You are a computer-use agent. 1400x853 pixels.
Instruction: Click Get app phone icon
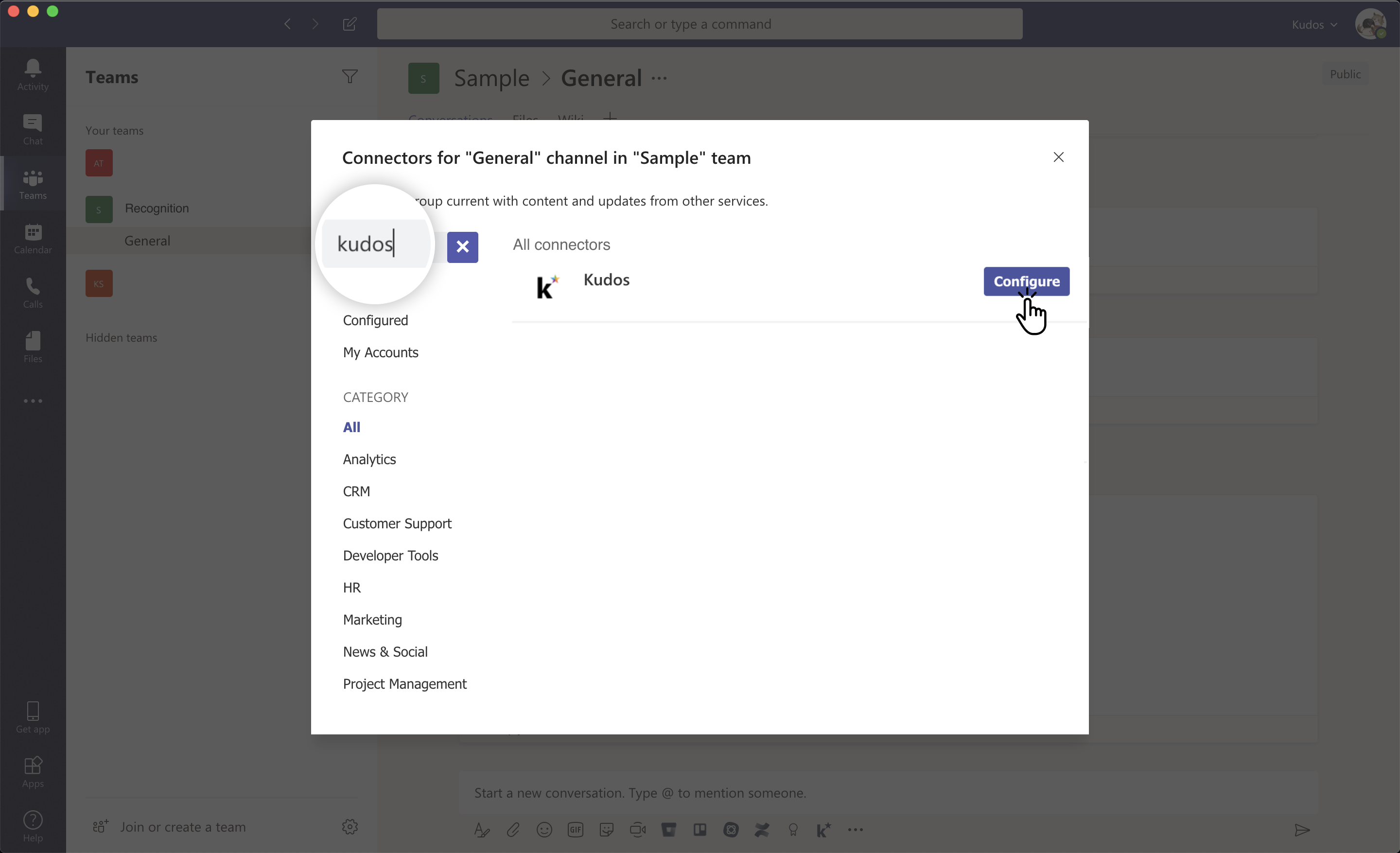[33, 717]
